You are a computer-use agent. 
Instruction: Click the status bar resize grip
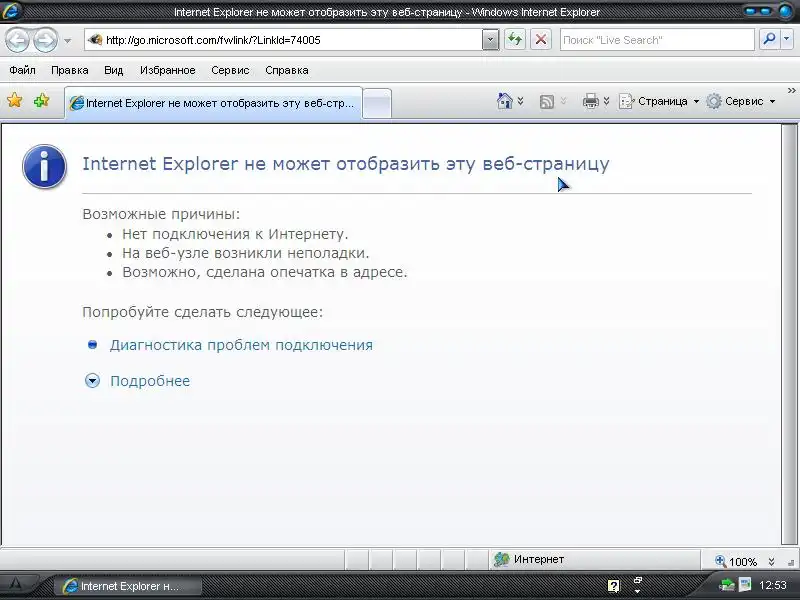click(791, 563)
